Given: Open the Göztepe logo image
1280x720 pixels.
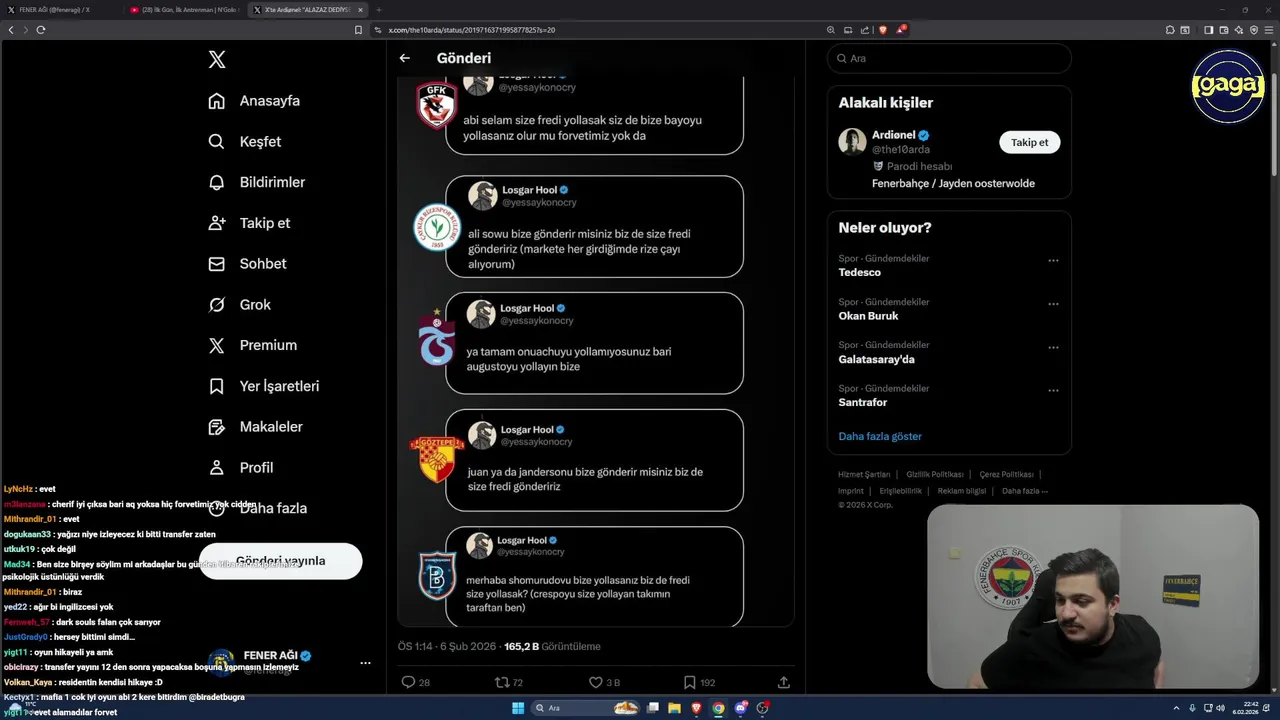Looking at the screenshot, I should (x=437, y=459).
